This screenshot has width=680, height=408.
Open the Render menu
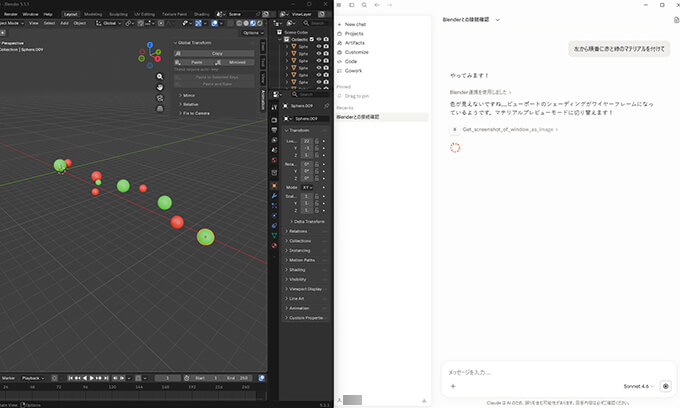coord(11,14)
